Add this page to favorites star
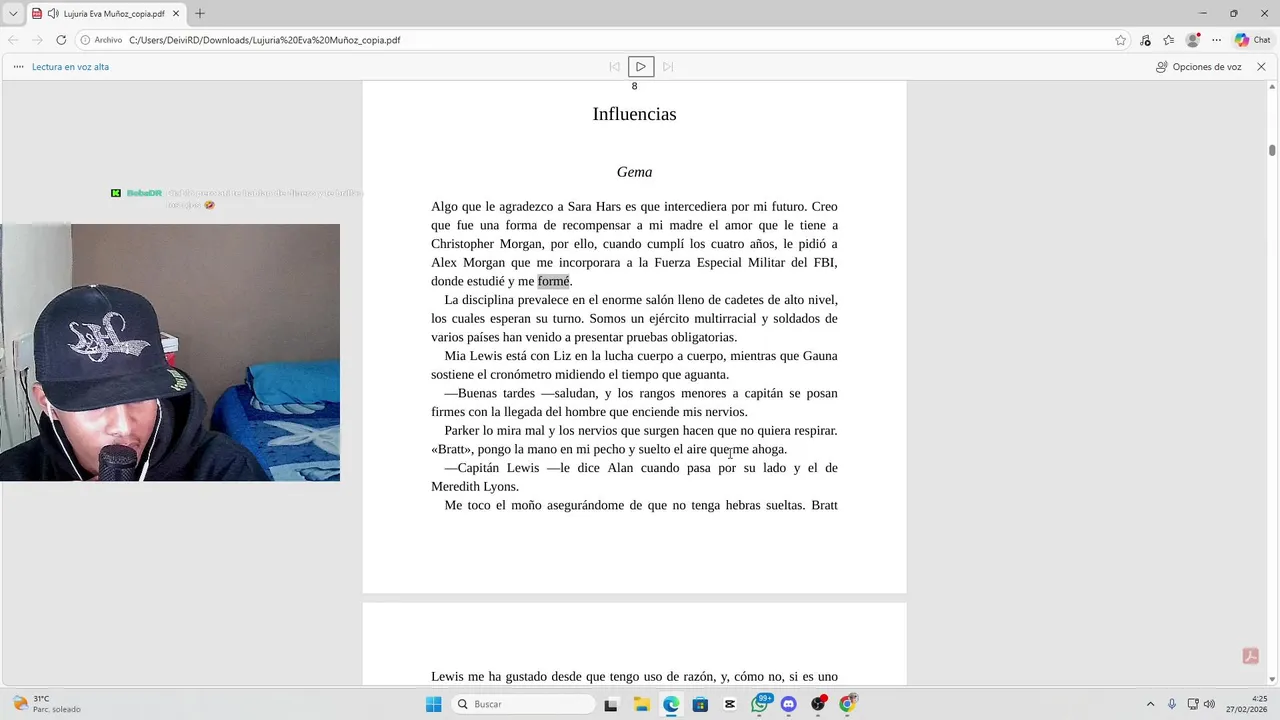The height and width of the screenshot is (720, 1280). pos(1121,40)
